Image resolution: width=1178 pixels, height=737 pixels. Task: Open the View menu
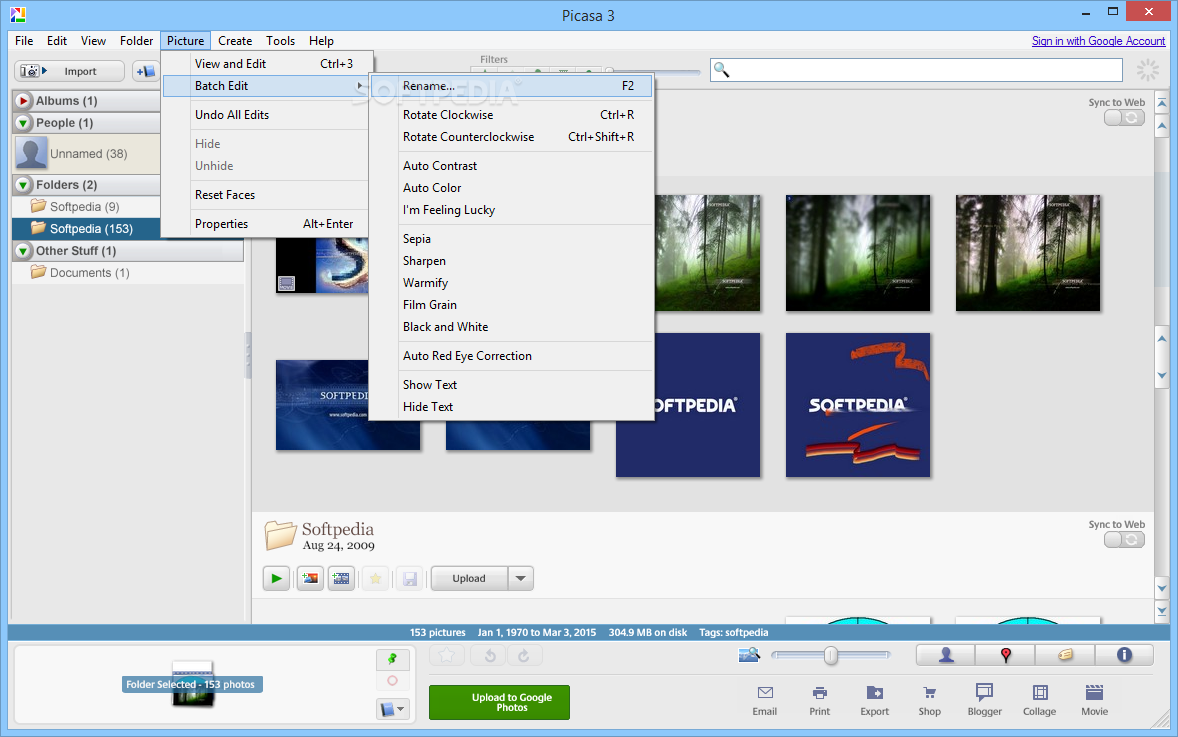(x=93, y=41)
